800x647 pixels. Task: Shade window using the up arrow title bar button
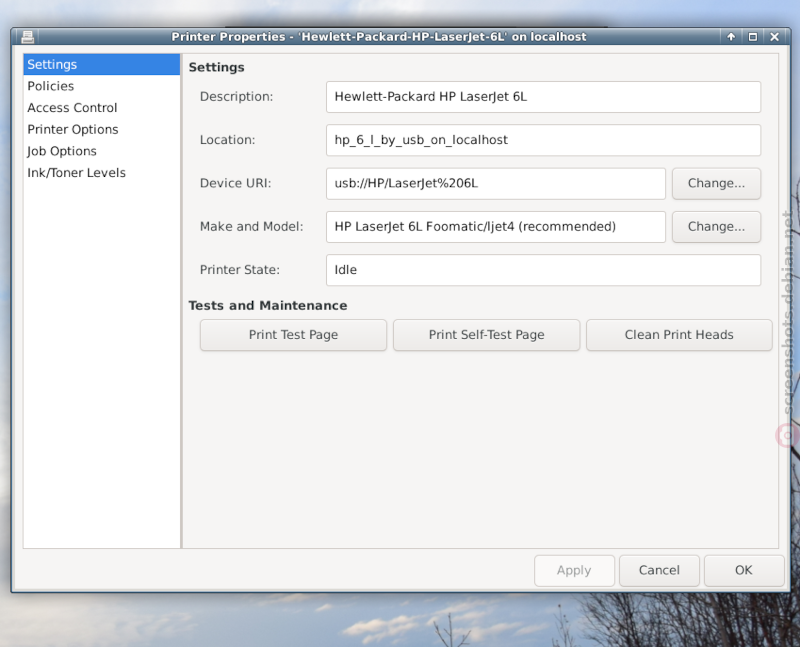731,37
